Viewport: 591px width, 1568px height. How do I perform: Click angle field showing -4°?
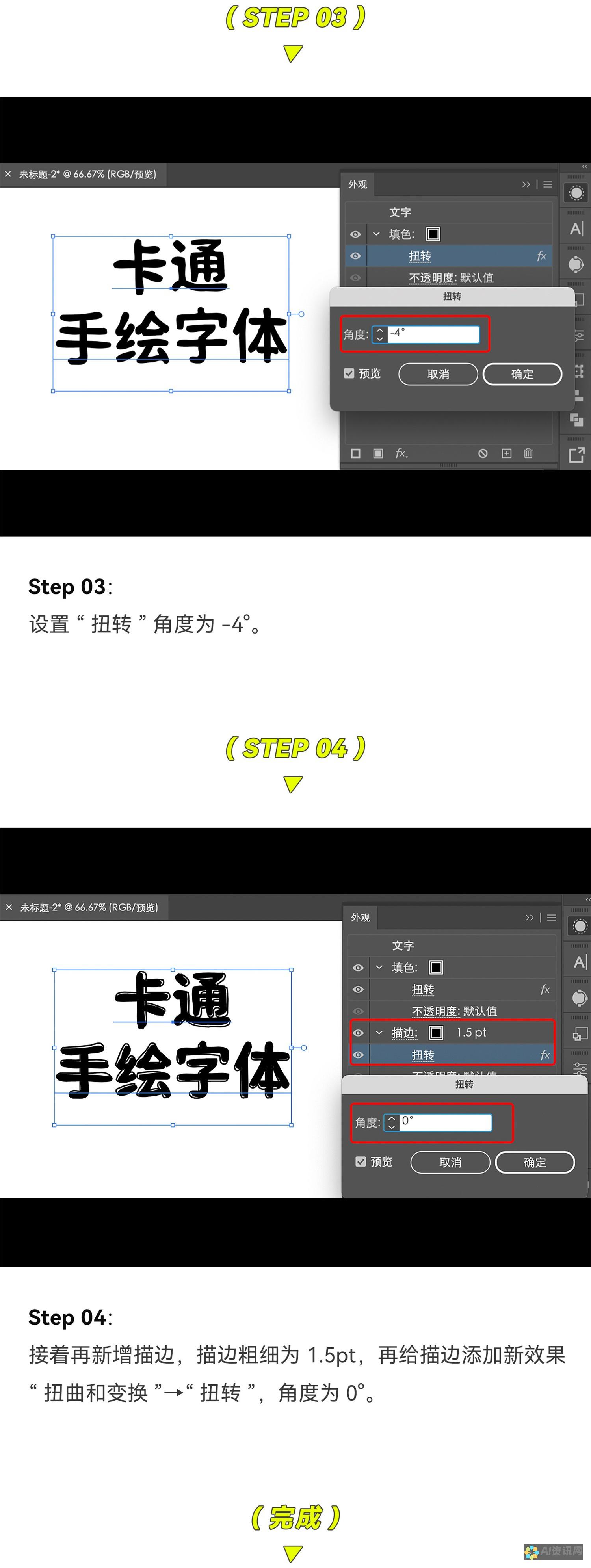click(433, 334)
